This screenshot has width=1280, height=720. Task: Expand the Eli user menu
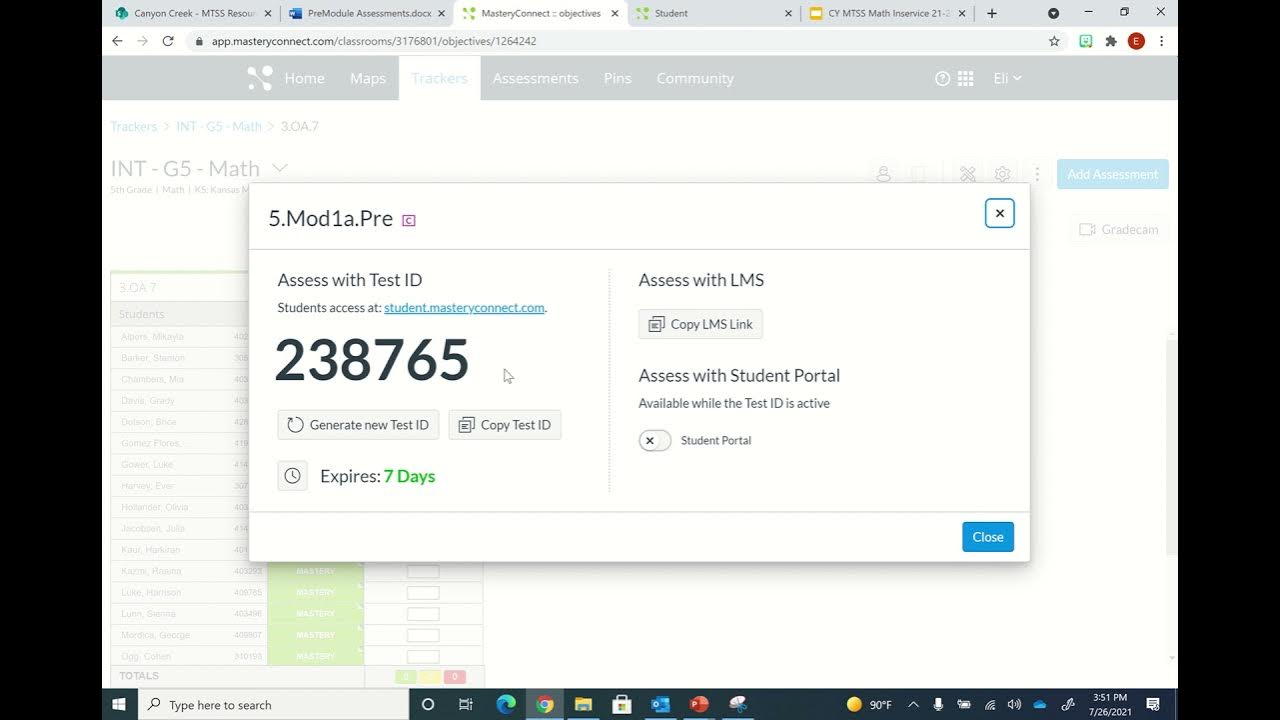(x=1007, y=78)
